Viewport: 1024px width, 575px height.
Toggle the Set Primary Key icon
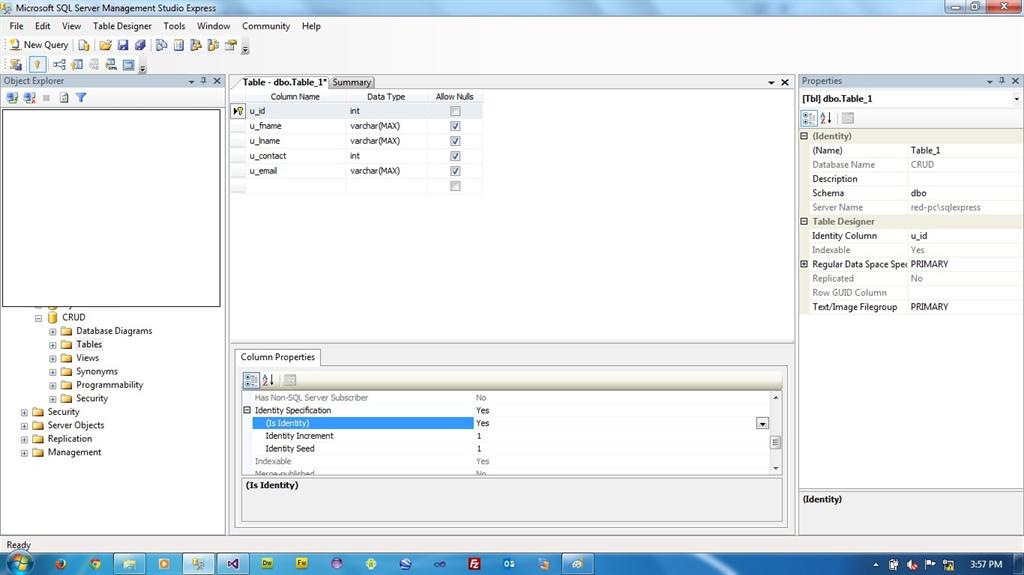37,64
